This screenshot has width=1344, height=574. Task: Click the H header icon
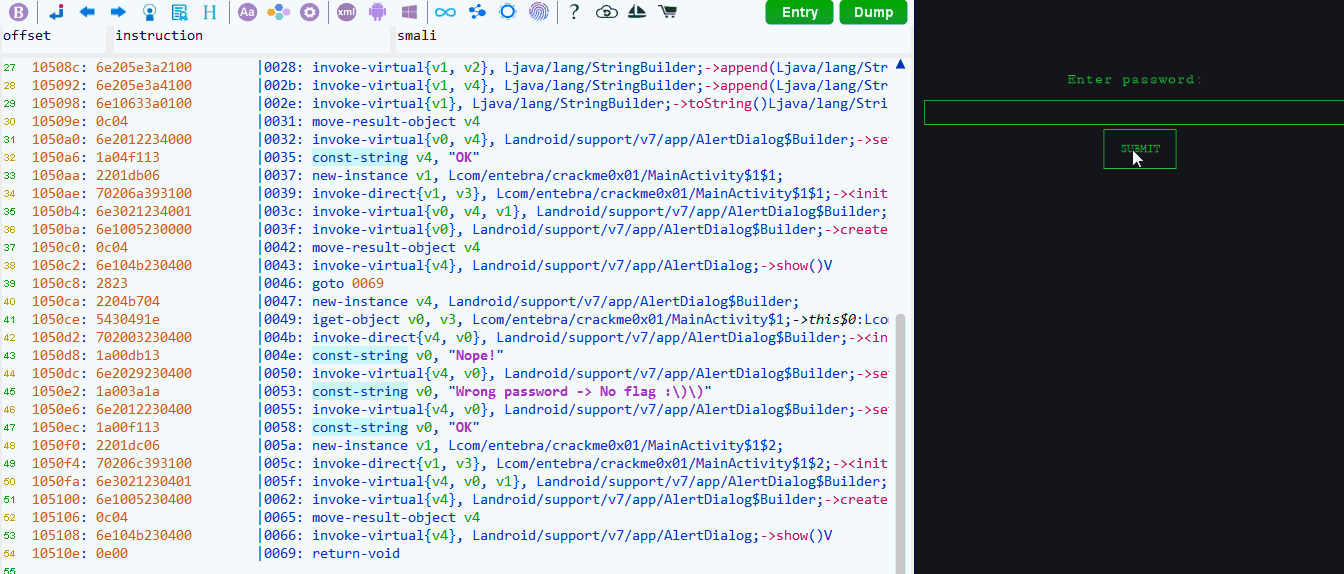pos(209,12)
